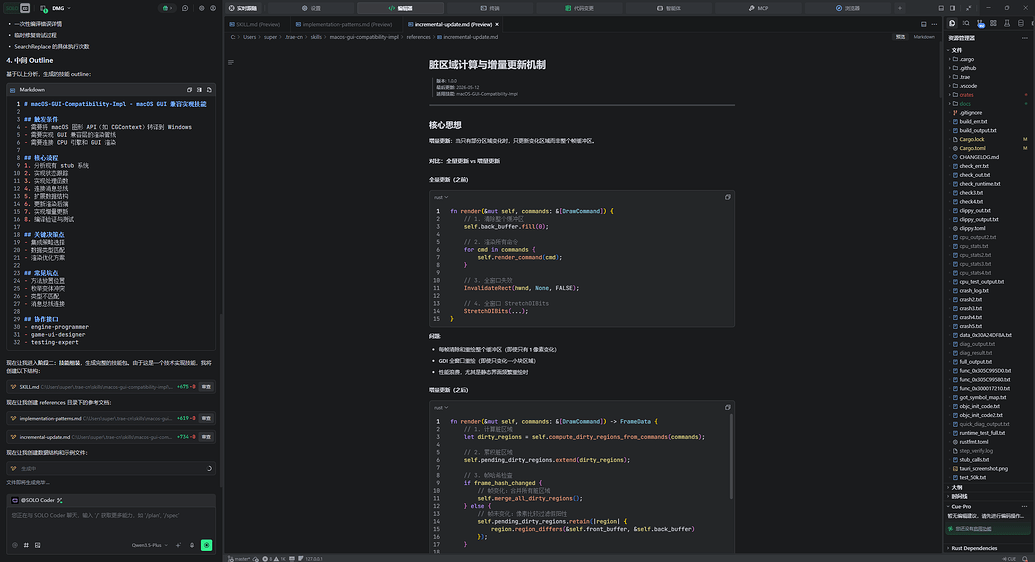This screenshot has width=1035, height=562.
Task: Focus the SOLO Coder chat input field
Action: 111,522
